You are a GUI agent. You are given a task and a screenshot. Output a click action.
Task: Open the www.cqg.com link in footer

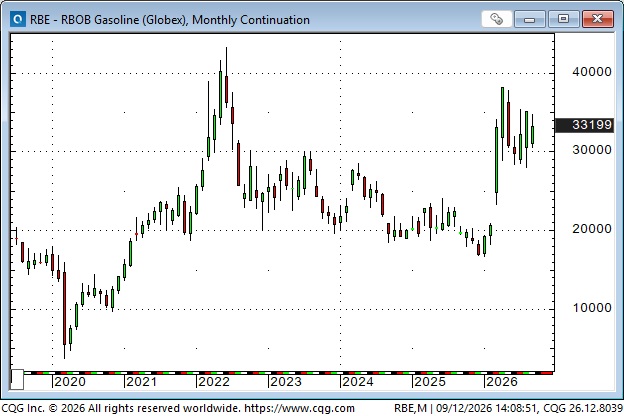pos(299,408)
